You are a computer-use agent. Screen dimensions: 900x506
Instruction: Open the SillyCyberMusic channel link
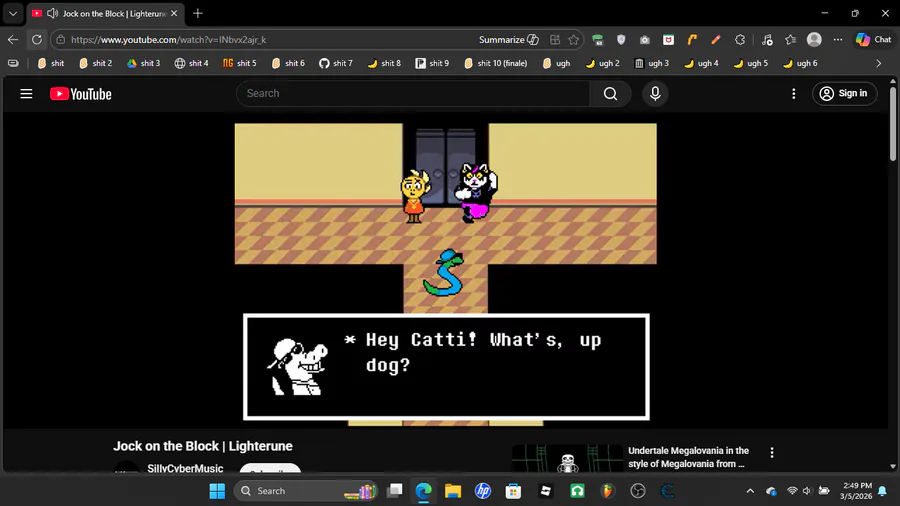(185, 468)
